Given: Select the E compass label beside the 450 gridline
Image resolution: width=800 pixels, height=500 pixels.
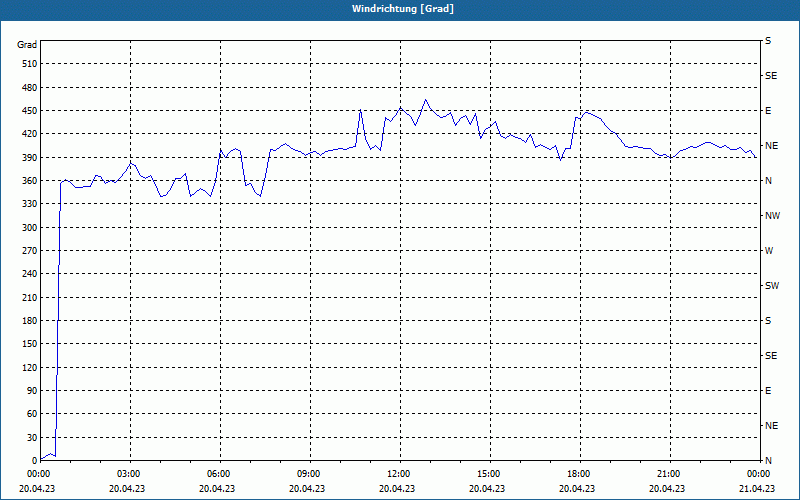Looking at the screenshot, I should [768, 111].
